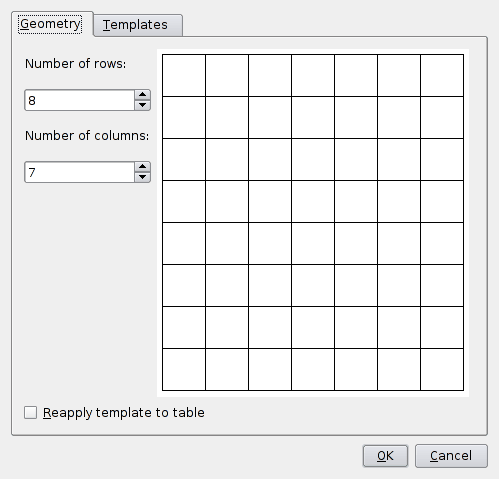Switch to the Templates tab
Viewport: 499px width, 479px height.
click(138, 25)
